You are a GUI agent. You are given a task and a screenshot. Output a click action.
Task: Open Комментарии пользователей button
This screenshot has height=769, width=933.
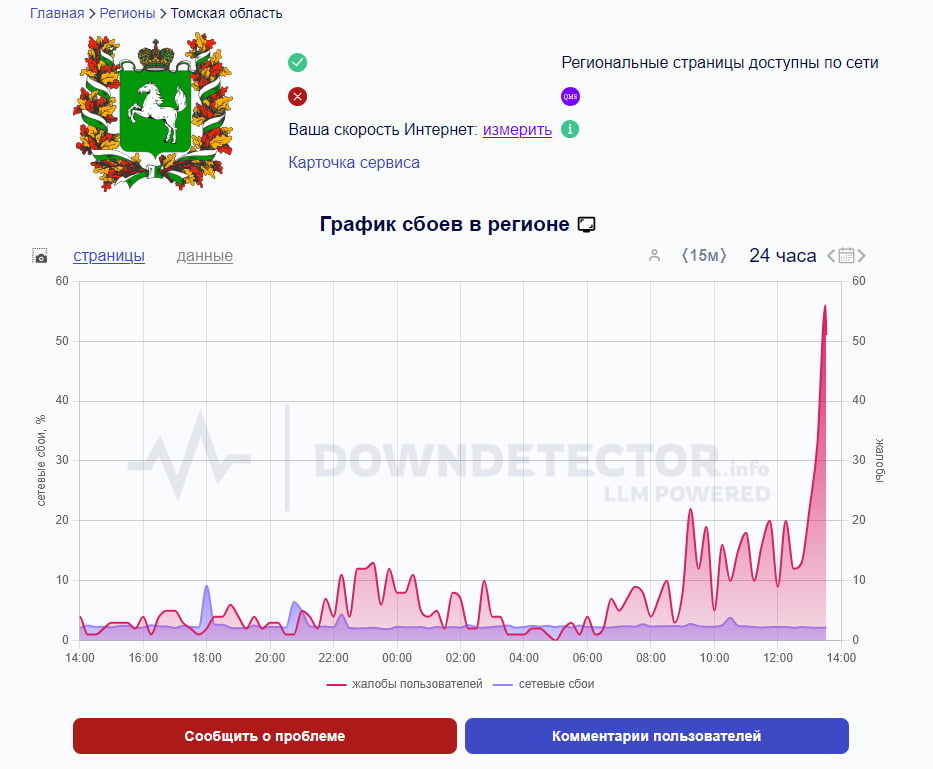tap(656, 736)
